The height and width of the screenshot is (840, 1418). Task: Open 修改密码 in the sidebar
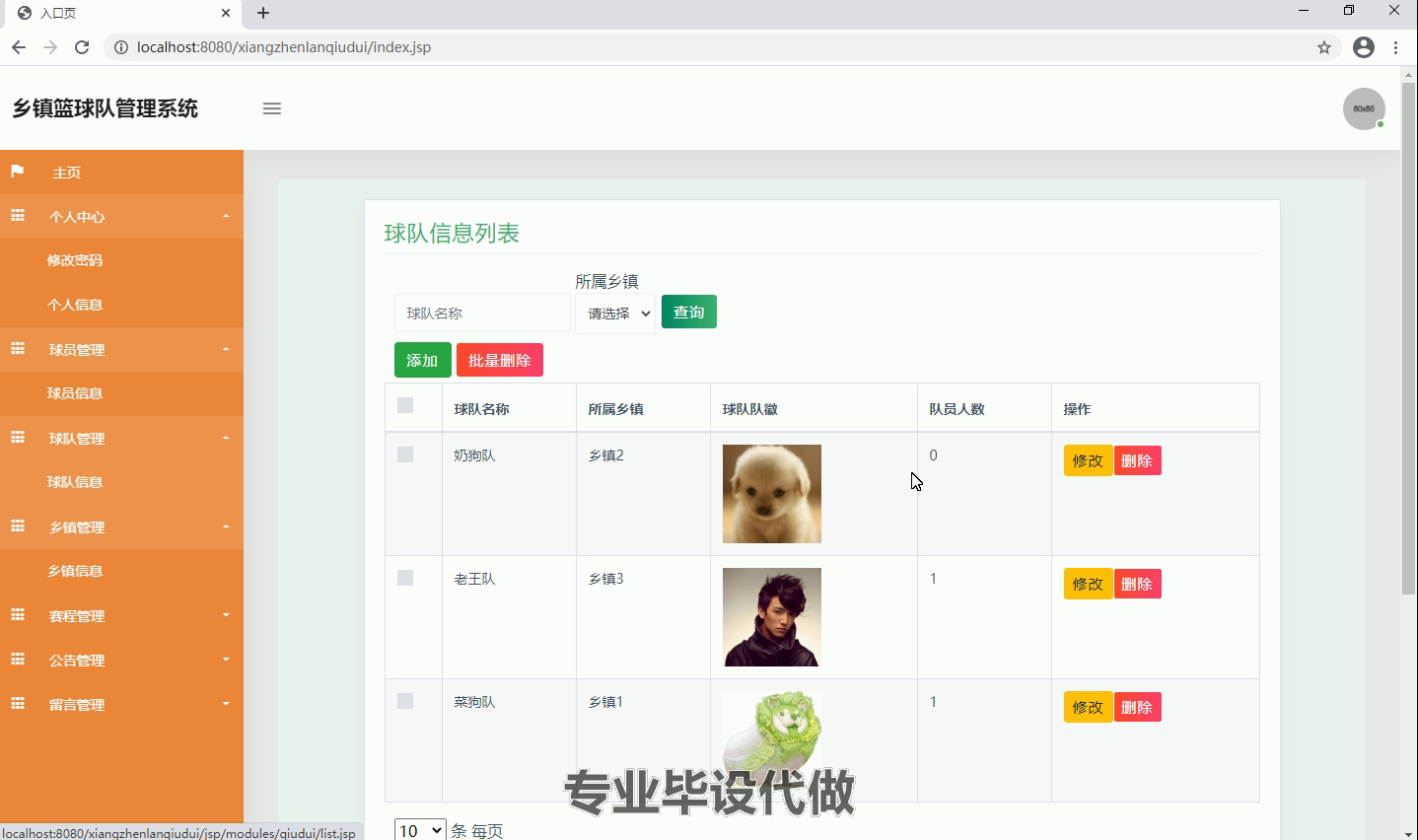click(x=75, y=260)
